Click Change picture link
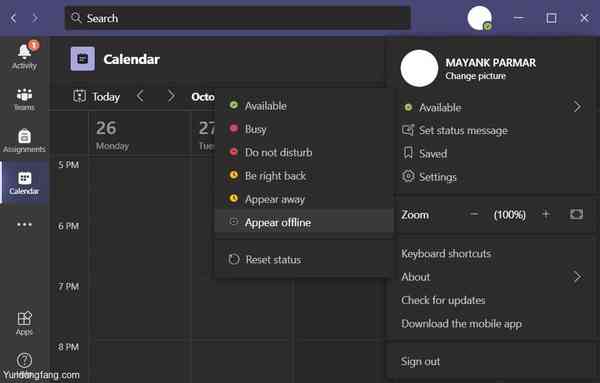 [475, 76]
